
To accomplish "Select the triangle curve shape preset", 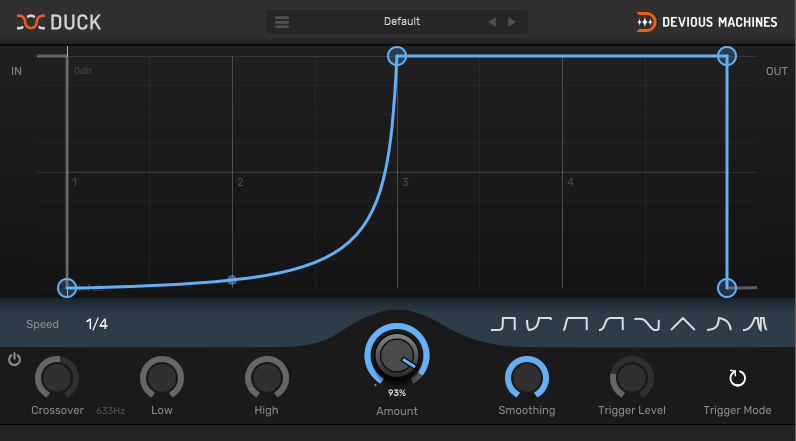I will click(x=683, y=324).
